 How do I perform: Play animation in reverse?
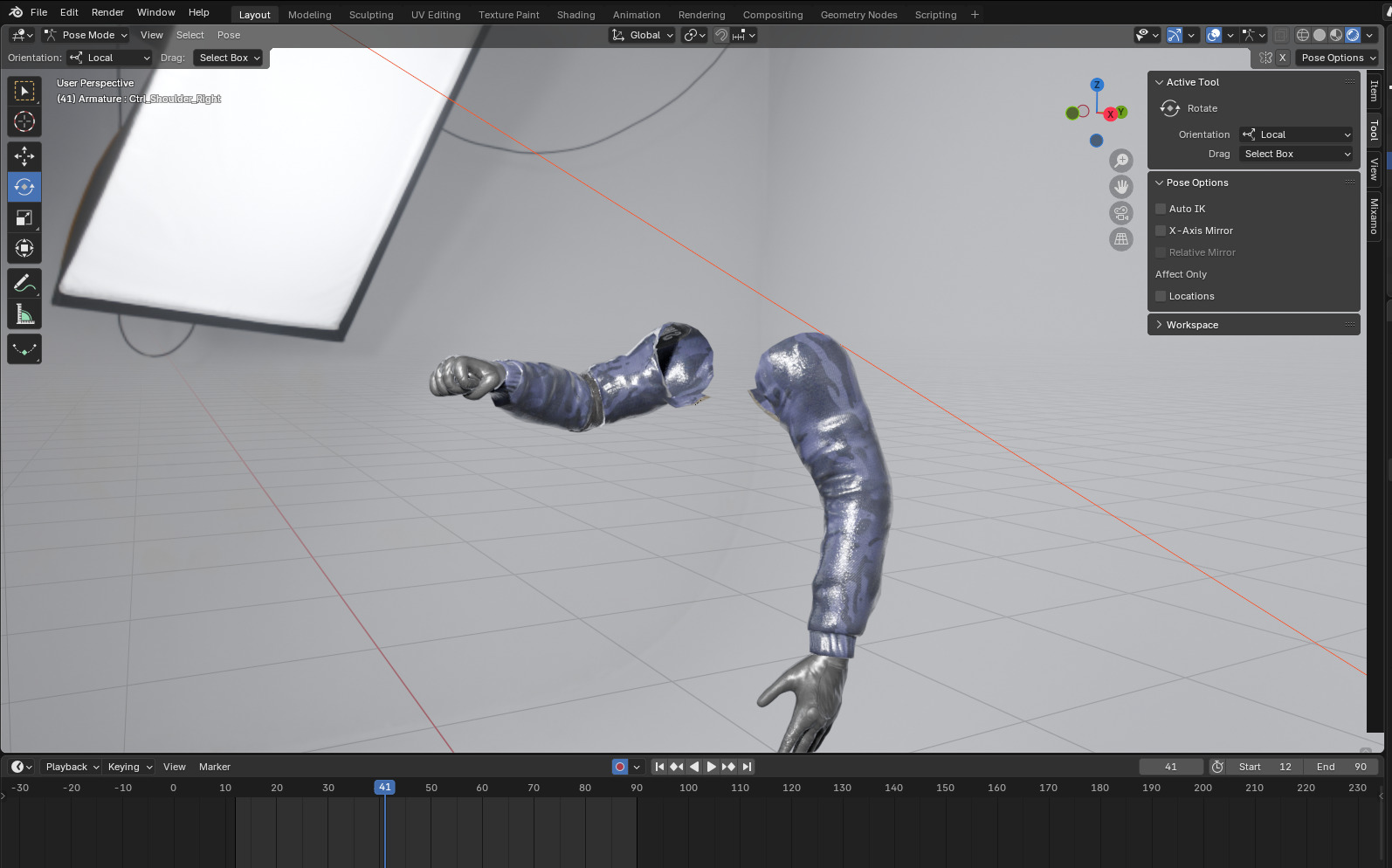694,767
